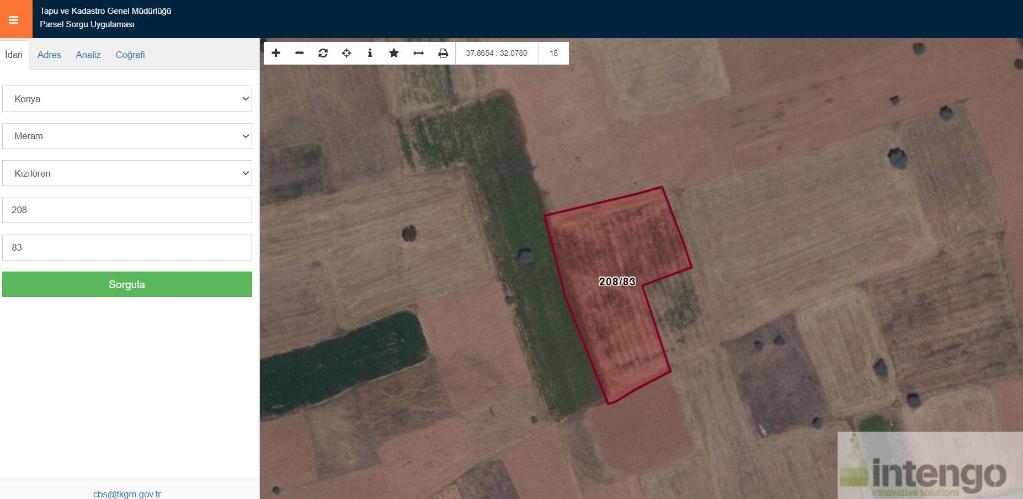Open the orange hamburger menu

click(13, 19)
